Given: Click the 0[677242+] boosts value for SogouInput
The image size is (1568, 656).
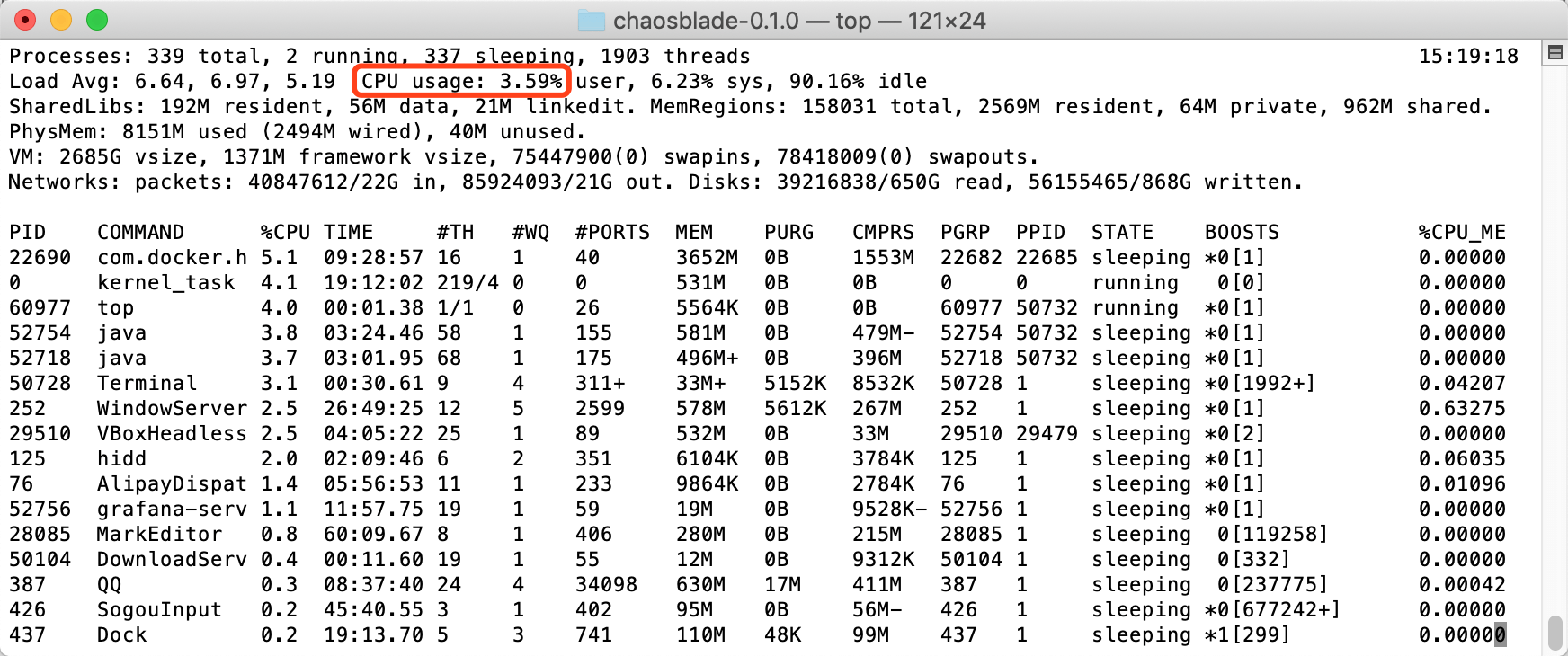Looking at the screenshot, I should [x=1273, y=610].
